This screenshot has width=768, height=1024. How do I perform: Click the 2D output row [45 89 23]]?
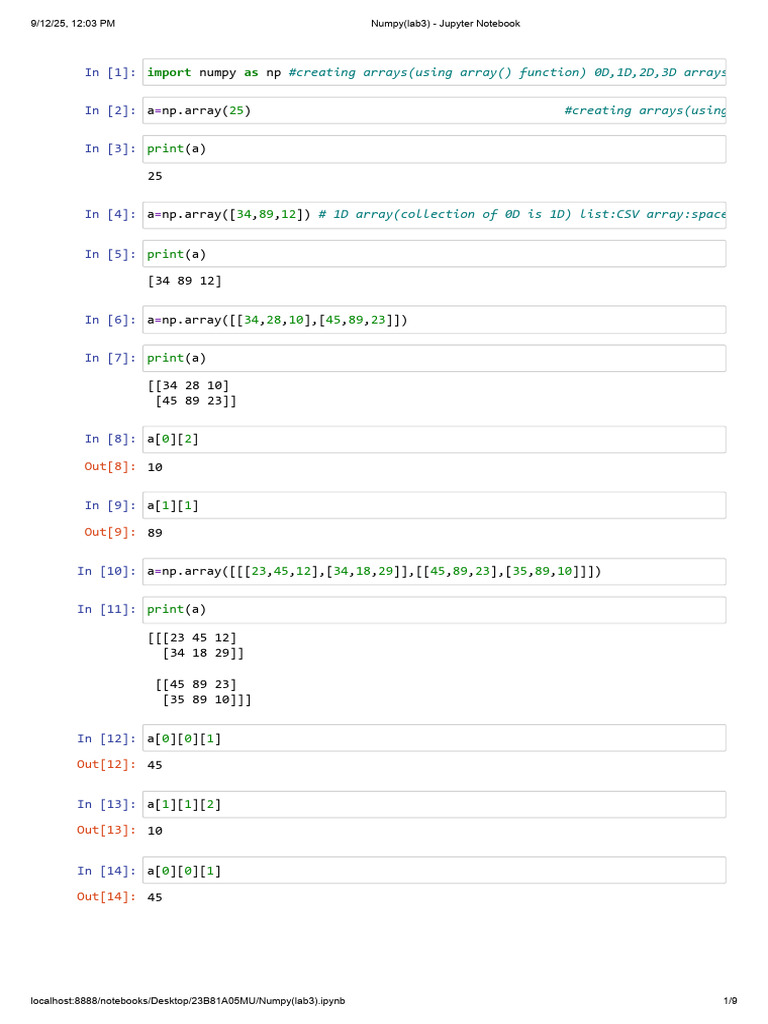click(x=196, y=400)
